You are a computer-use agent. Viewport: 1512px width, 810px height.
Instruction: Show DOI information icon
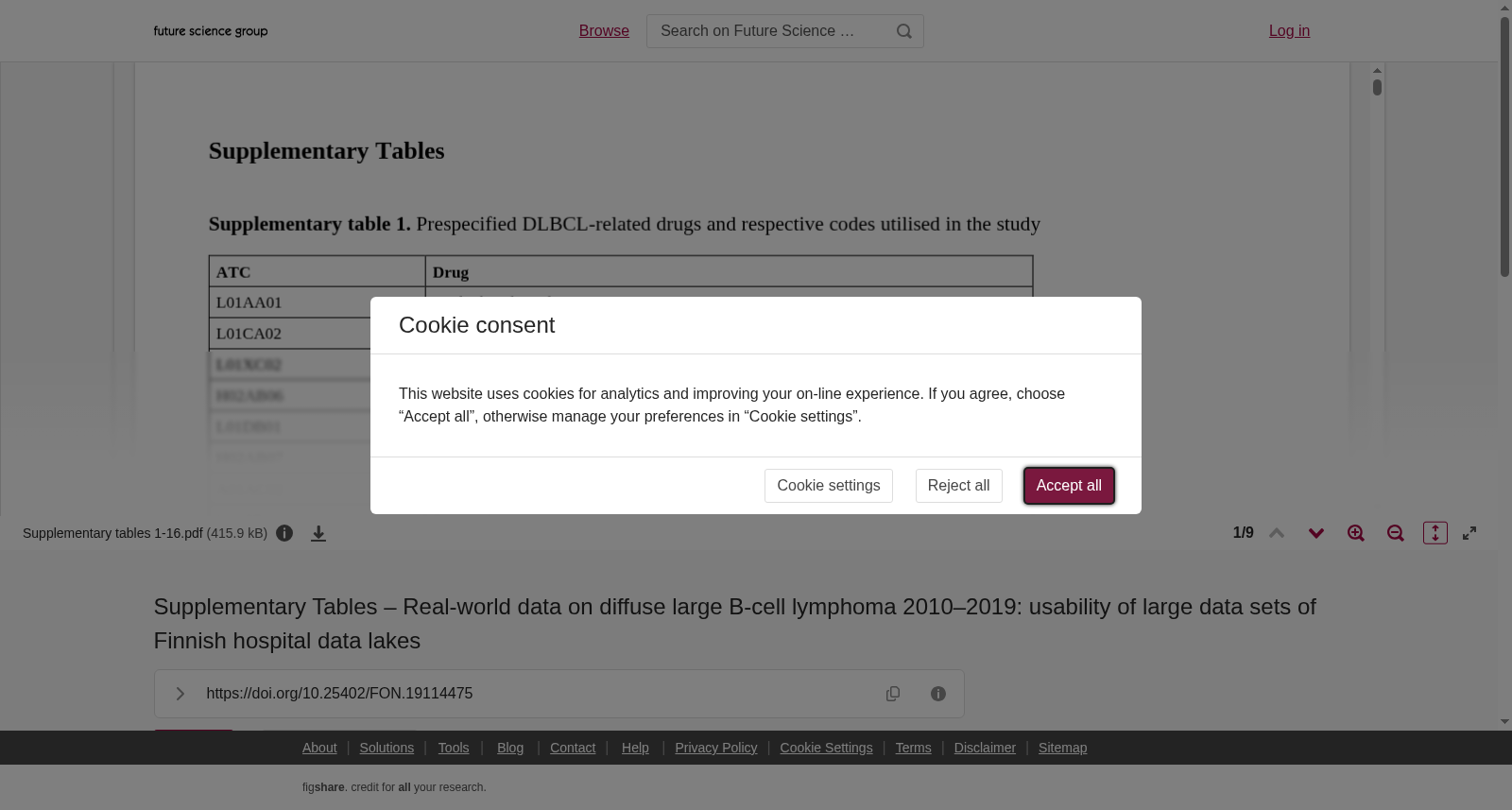coord(938,694)
